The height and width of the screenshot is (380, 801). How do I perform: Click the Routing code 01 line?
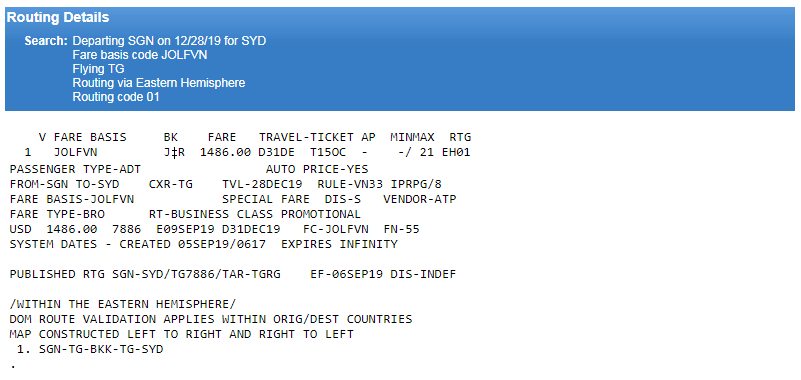pyautogui.click(x=116, y=97)
